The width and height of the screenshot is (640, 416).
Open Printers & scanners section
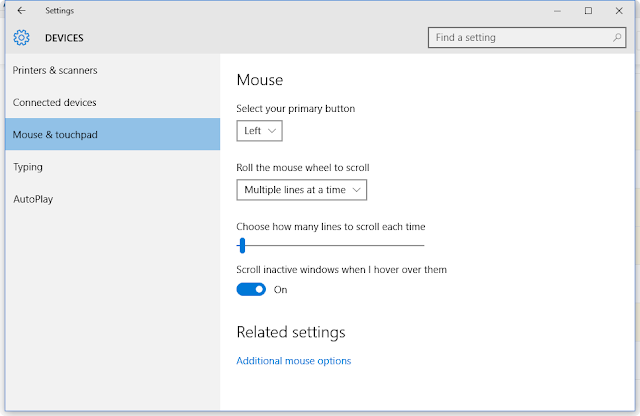[x=55, y=70]
